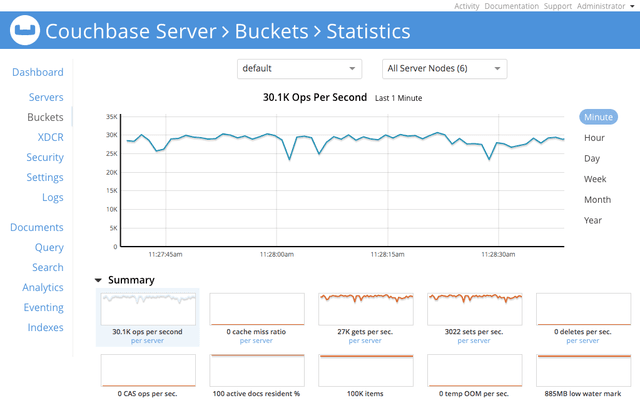
Task: Collapse the Summary section triangle
Action: [x=98, y=280]
